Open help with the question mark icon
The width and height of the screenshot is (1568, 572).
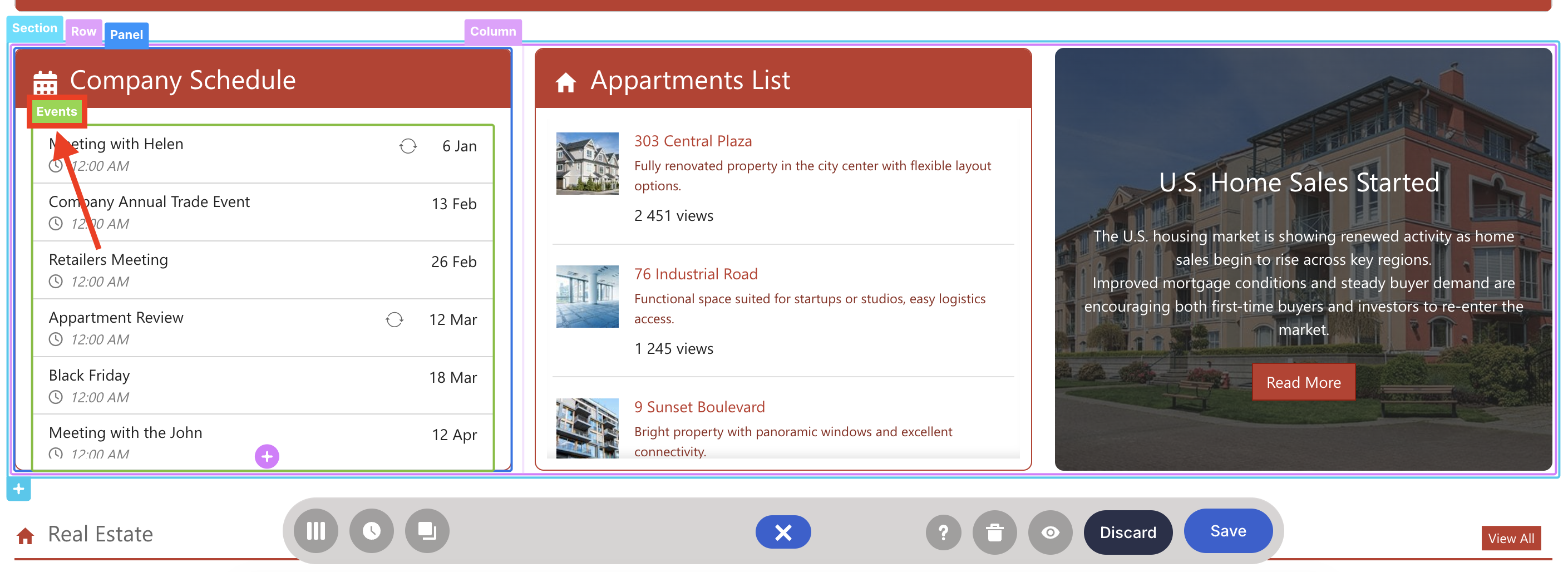click(x=943, y=532)
